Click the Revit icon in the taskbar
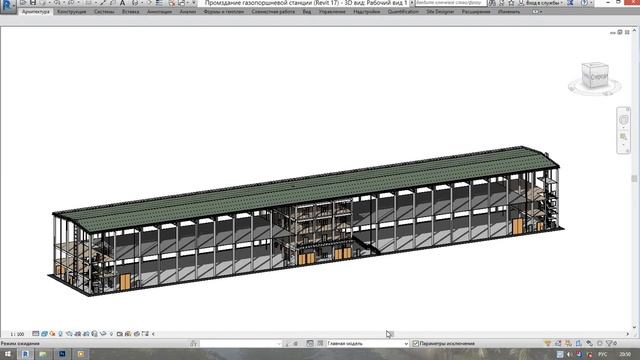The height and width of the screenshot is (360, 640). coord(25,354)
